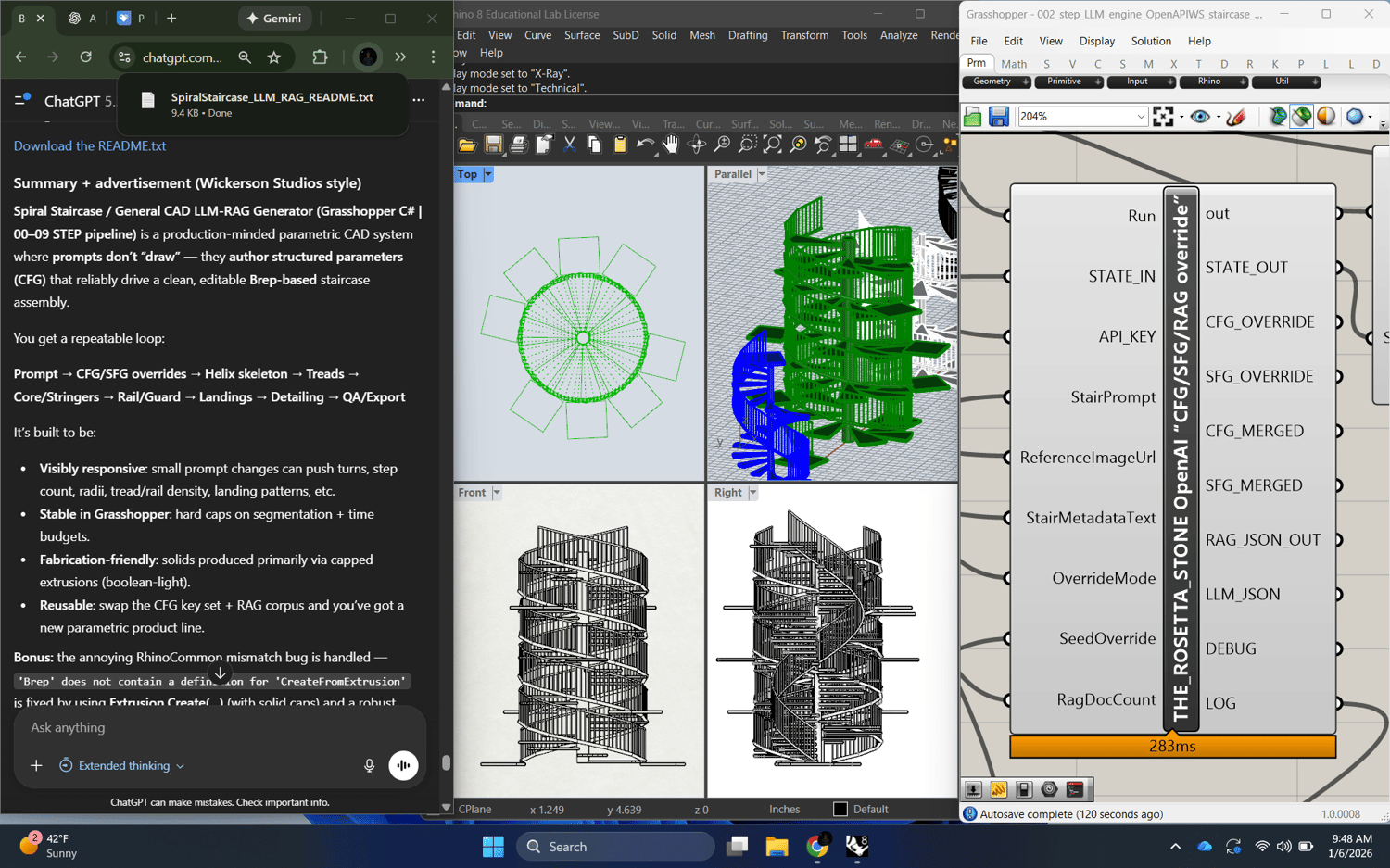Click the microphone dictate icon in ChatGPT

(369, 766)
